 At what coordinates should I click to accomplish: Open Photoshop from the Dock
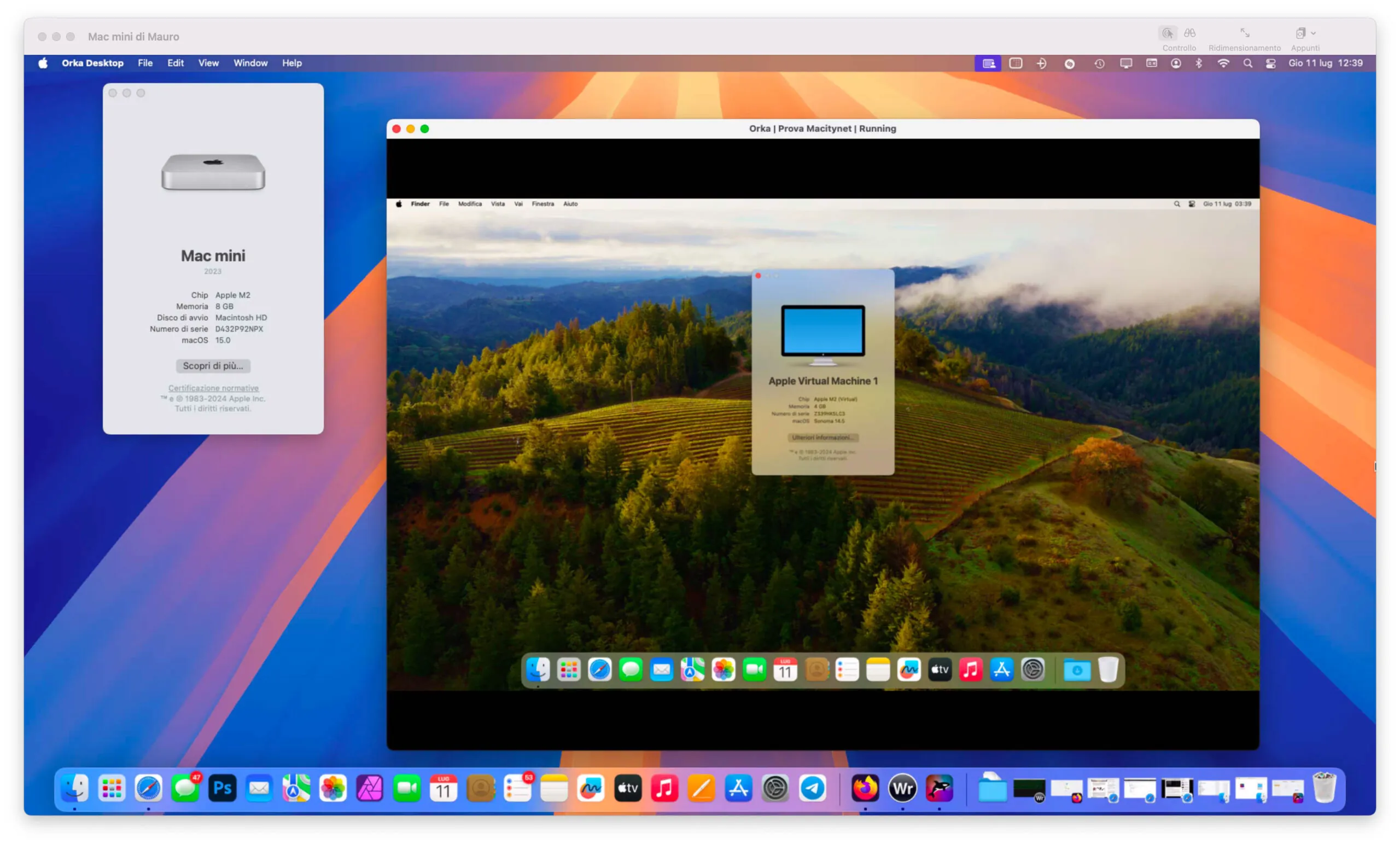click(222, 789)
